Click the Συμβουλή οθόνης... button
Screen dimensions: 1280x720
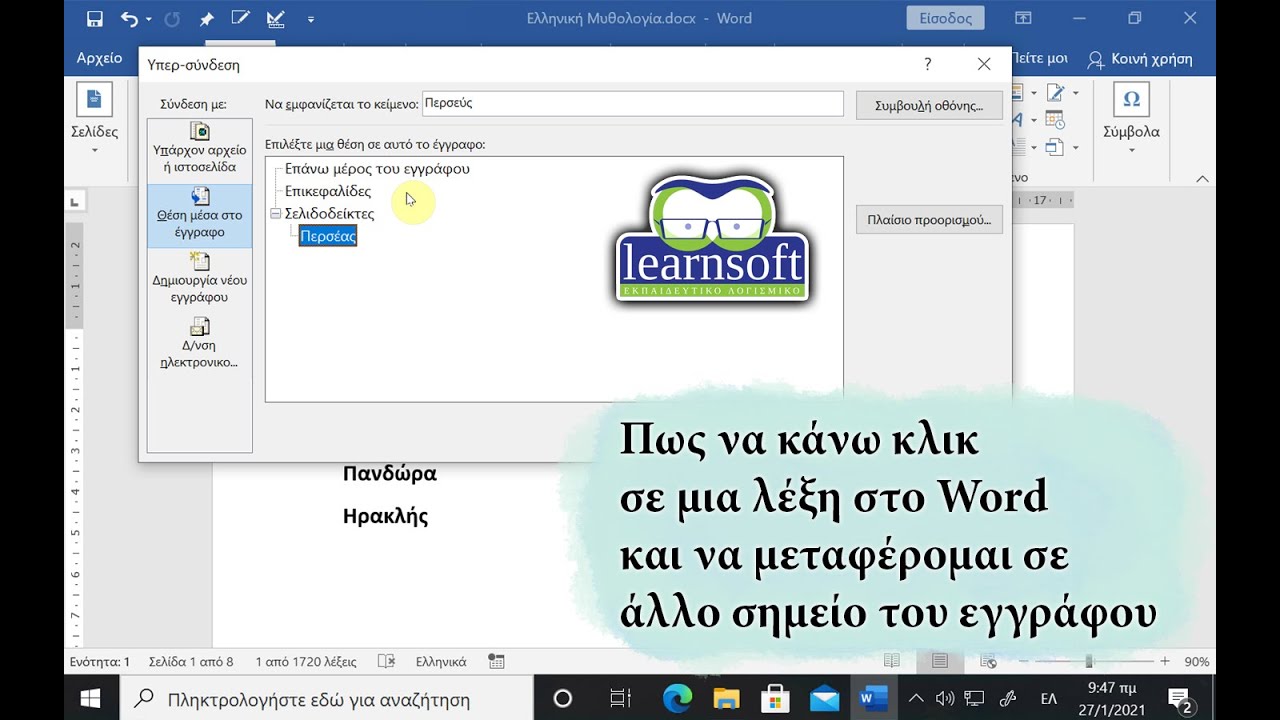(929, 105)
